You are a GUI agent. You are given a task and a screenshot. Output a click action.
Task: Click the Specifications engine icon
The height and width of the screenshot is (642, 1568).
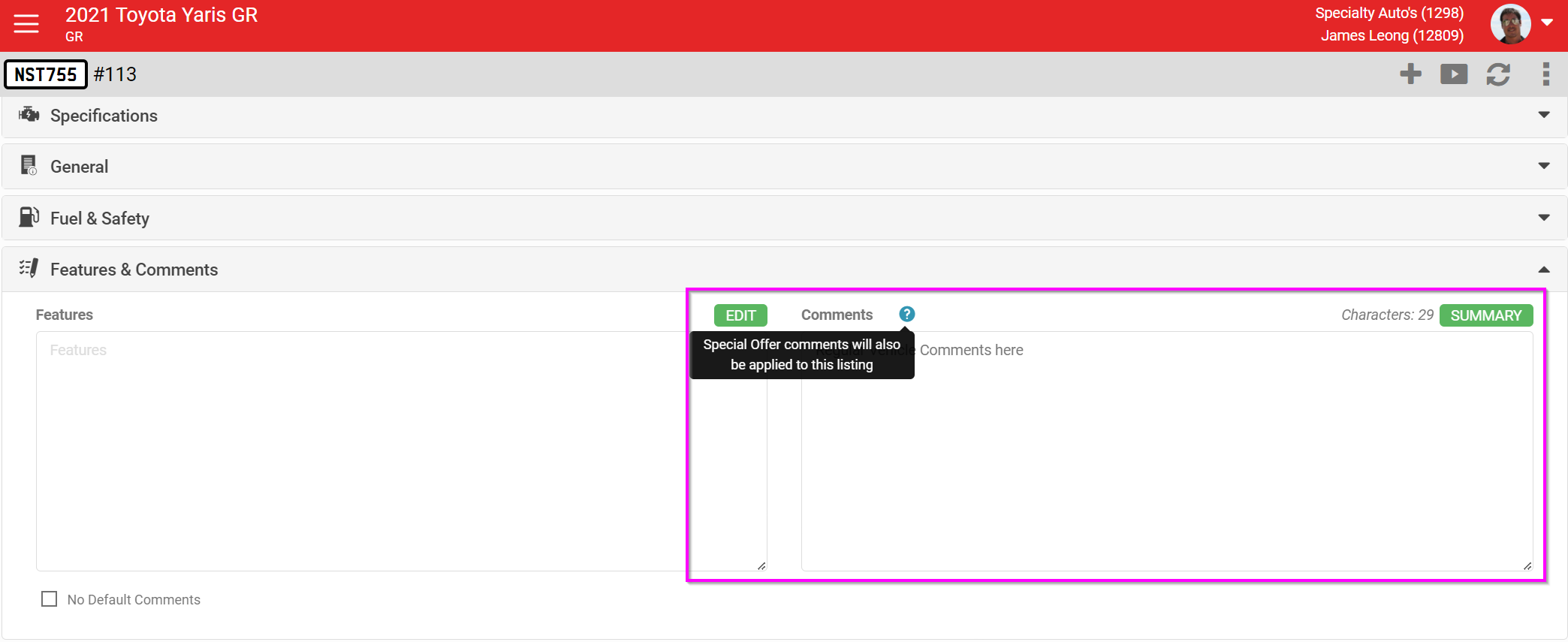pyautogui.click(x=29, y=114)
